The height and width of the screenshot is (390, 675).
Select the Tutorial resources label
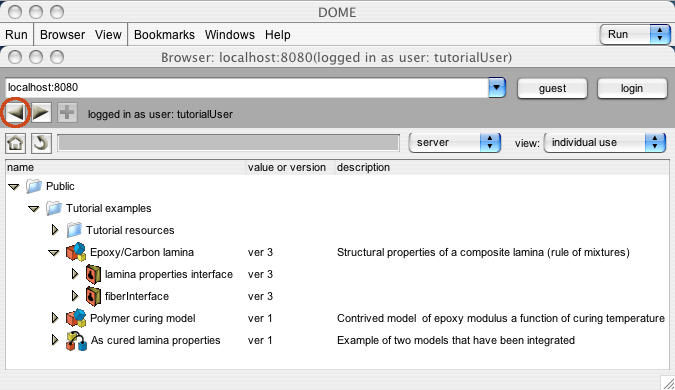pyautogui.click(x=130, y=230)
